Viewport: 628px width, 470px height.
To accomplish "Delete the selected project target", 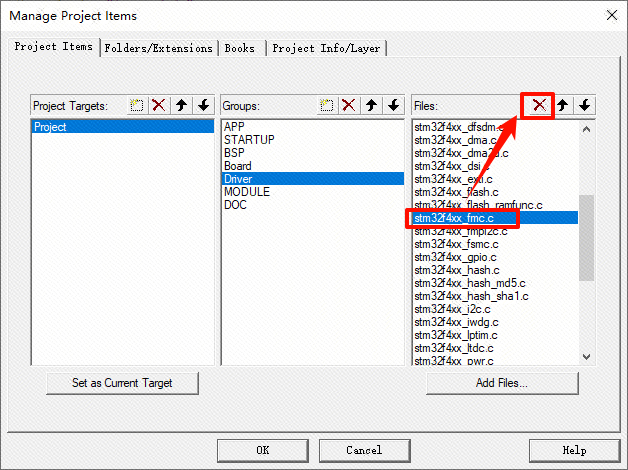I will pos(158,105).
